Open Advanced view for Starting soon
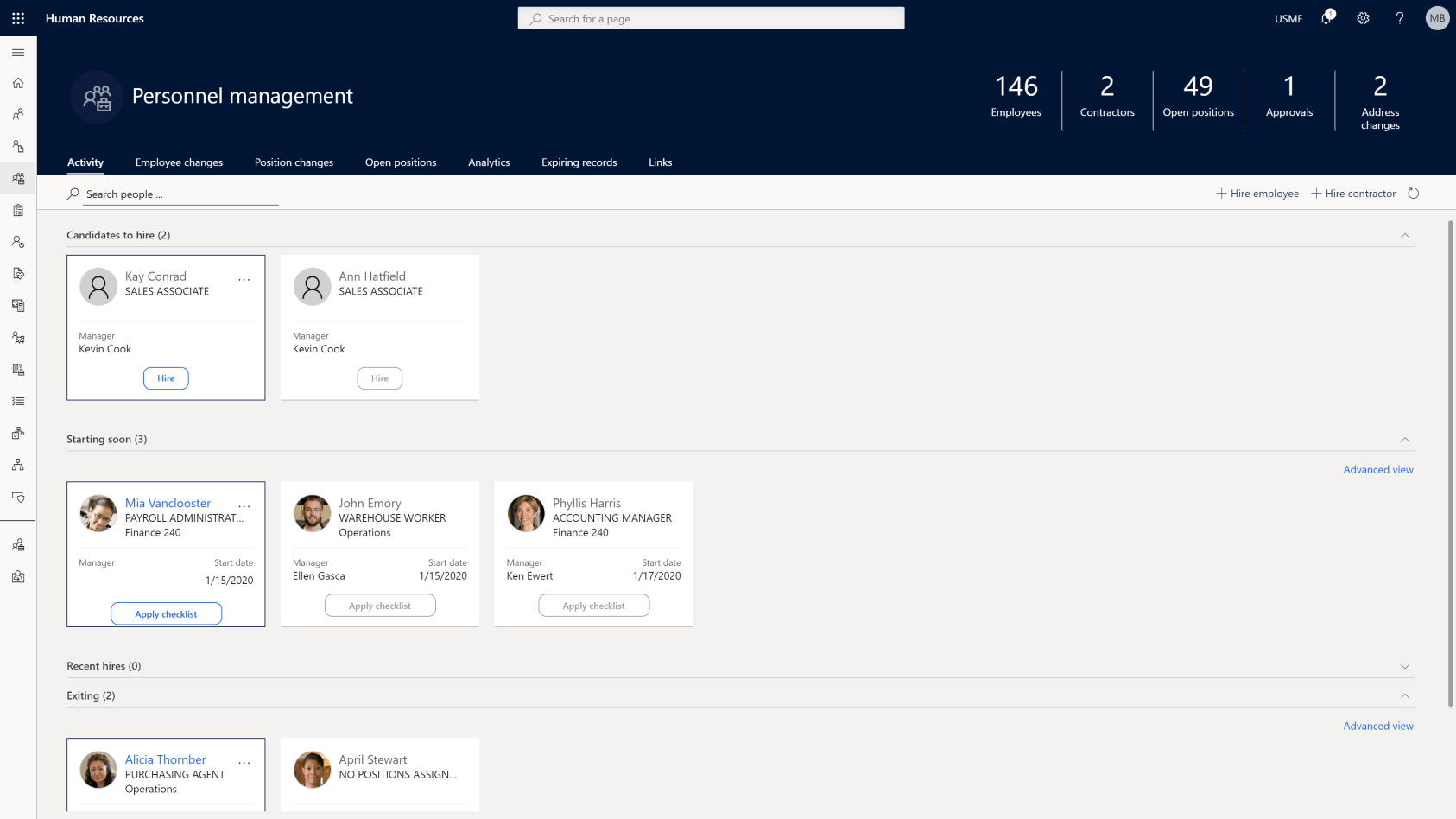This screenshot has width=1456, height=819. click(x=1377, y=469)
